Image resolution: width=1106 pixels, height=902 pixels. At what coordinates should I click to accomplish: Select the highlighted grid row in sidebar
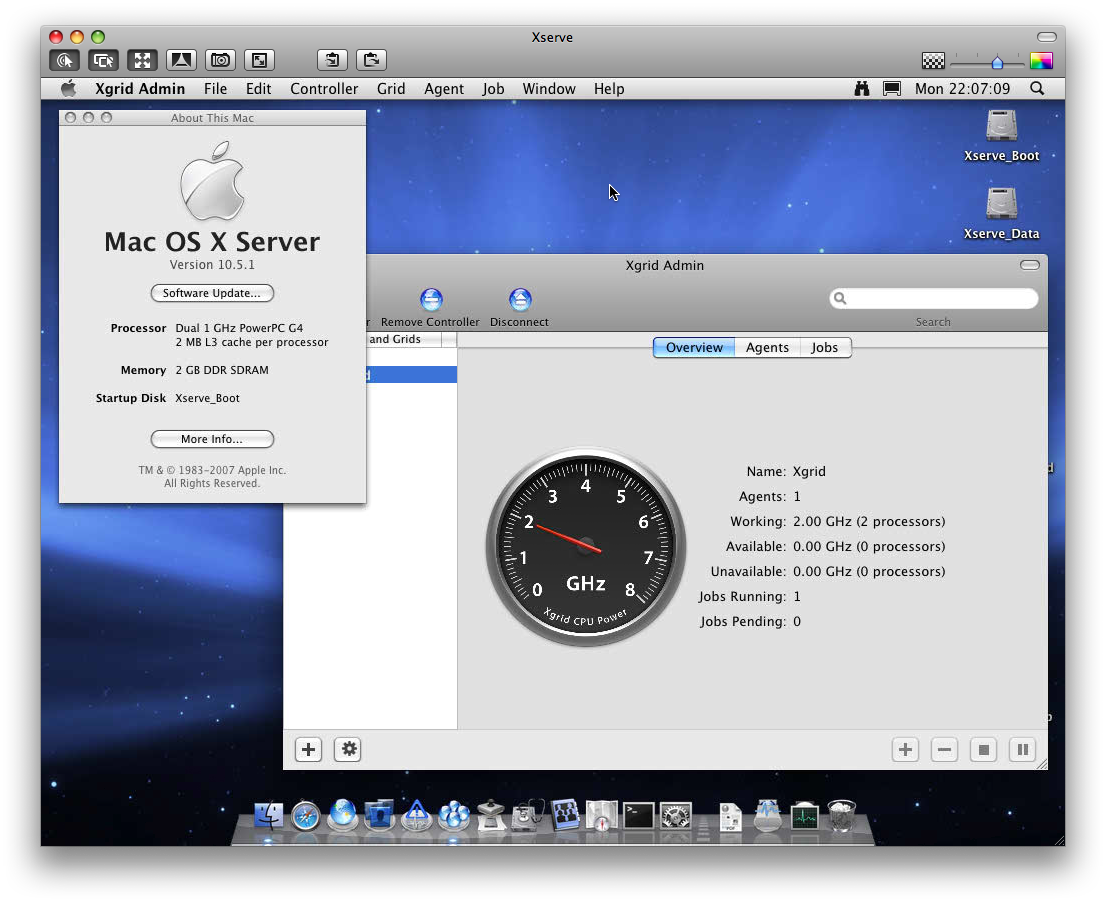tap(411, 374)
